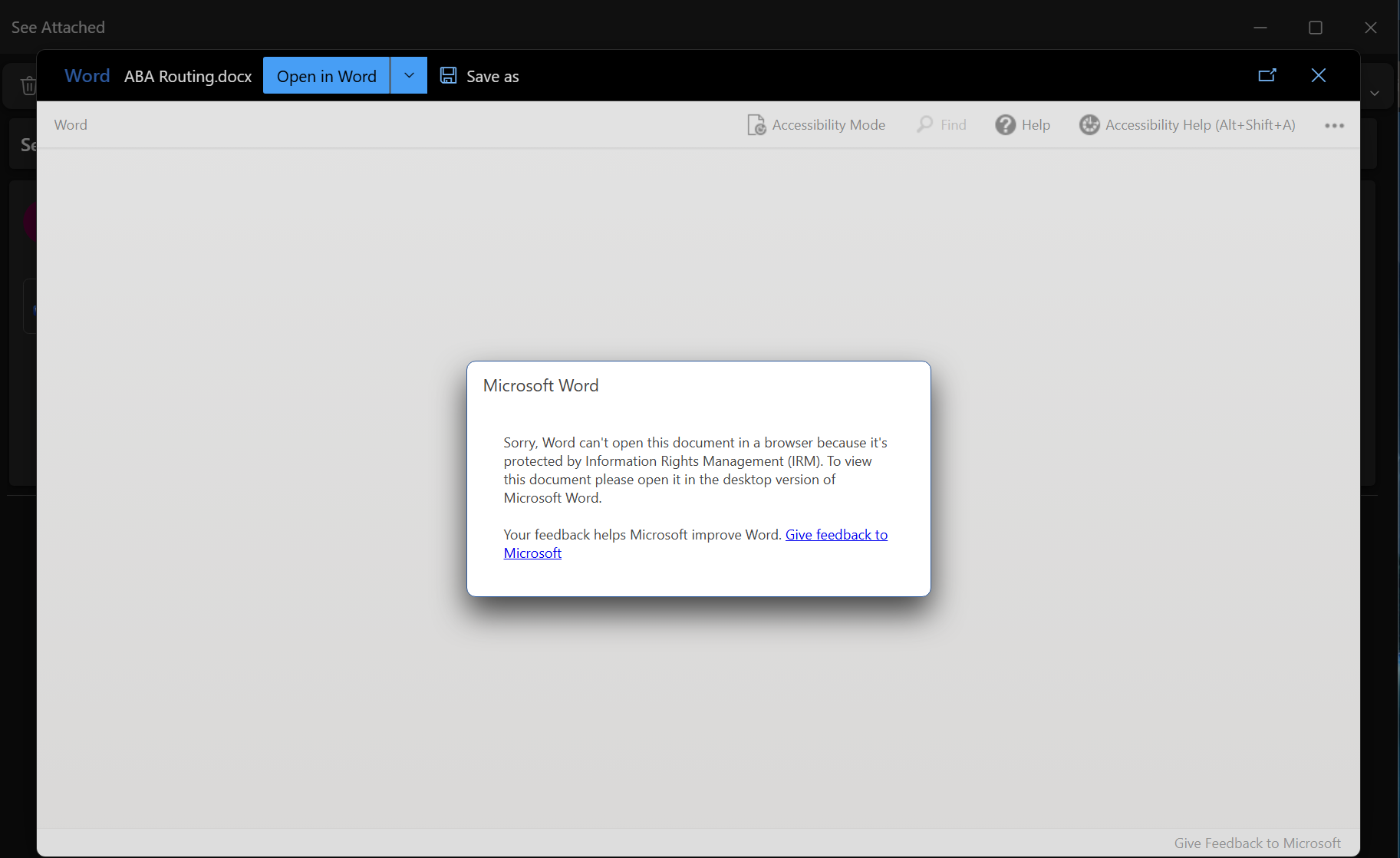
Task: Click the blue Word logo text
Action: click(x=87, y=76)
